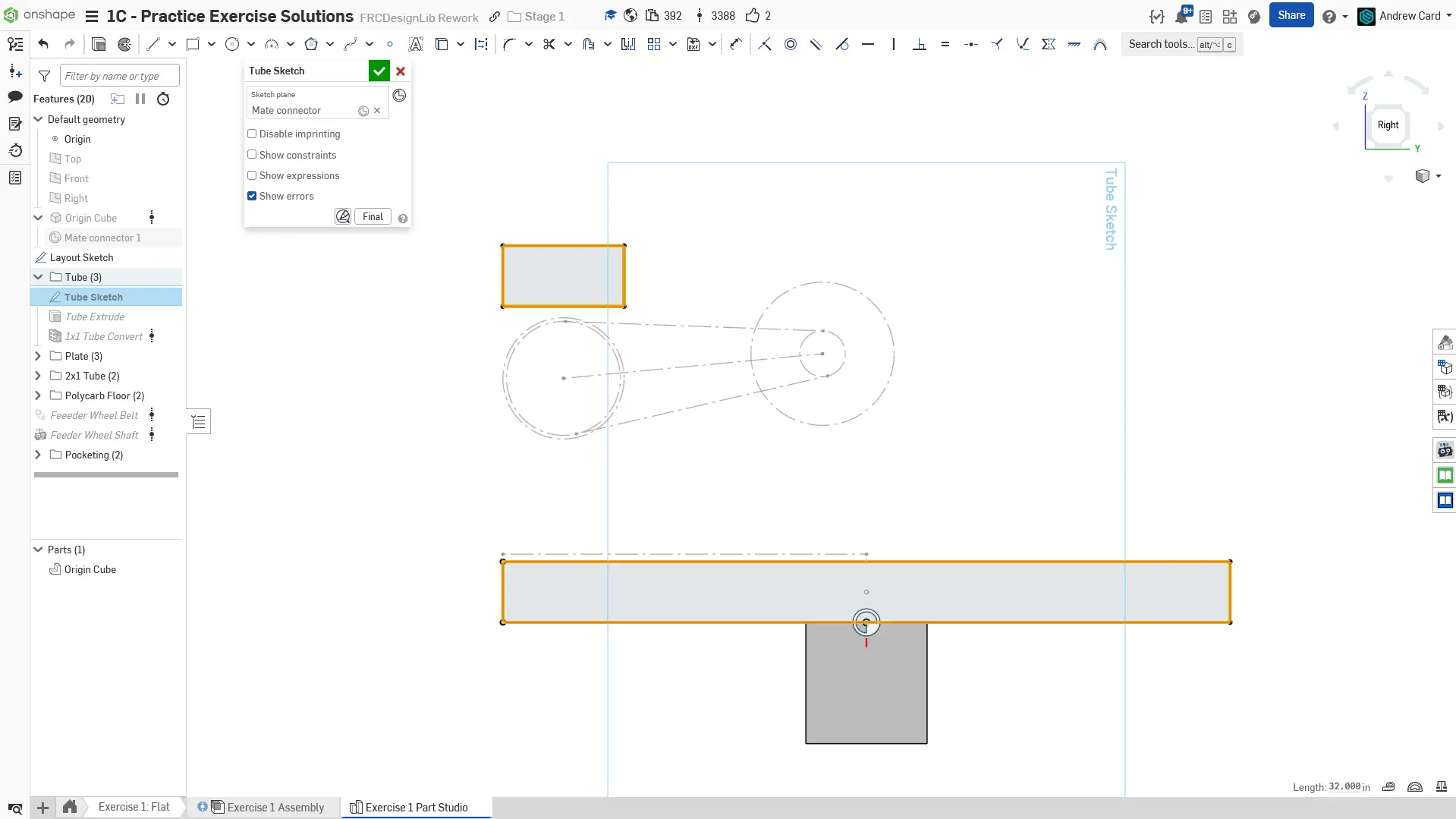
Task: Click the Filter by name field
Action: click(x=119, y=76)
